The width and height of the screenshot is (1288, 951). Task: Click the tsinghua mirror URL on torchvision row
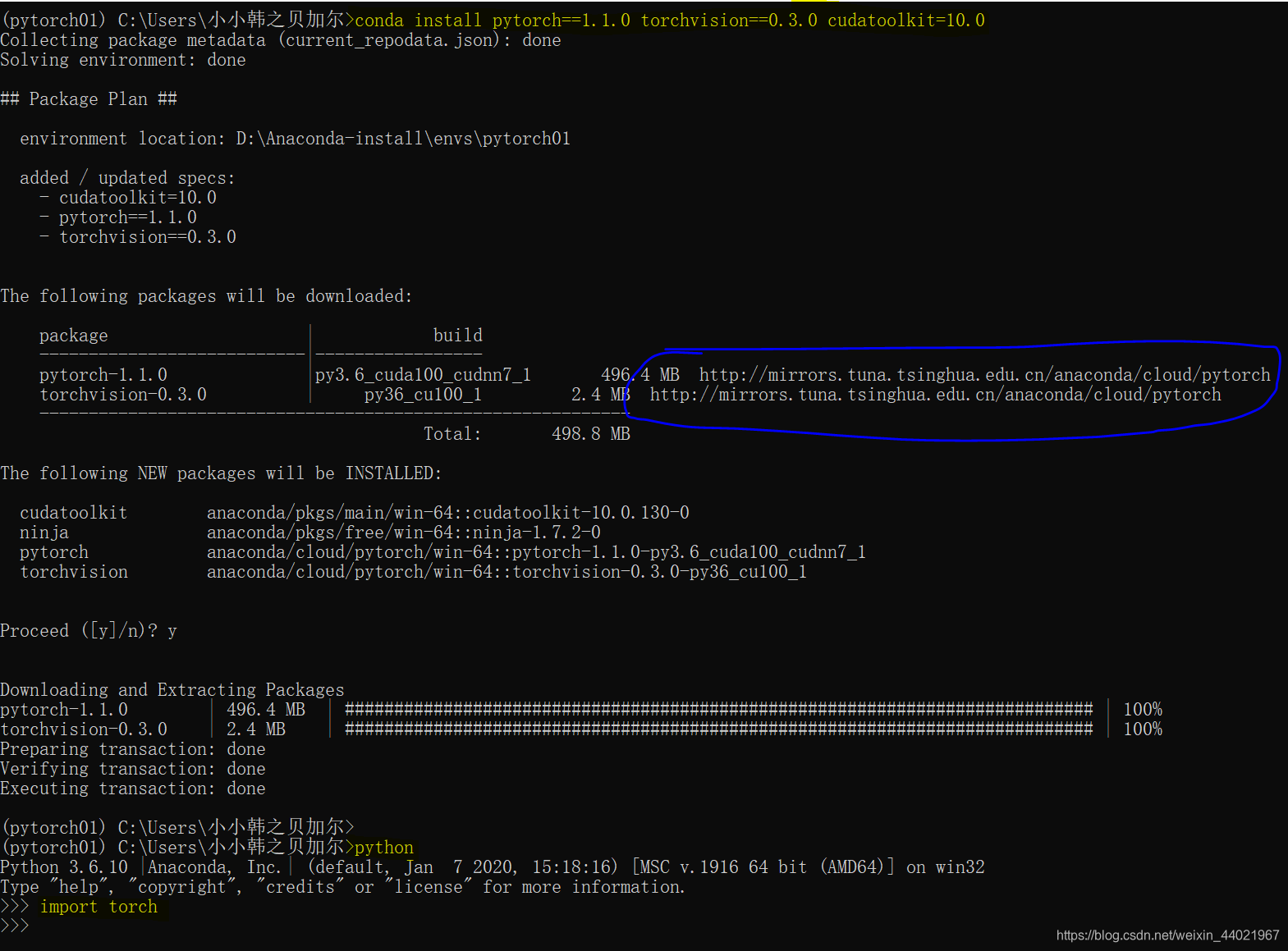pyautogui.click(x=936, y=394)
